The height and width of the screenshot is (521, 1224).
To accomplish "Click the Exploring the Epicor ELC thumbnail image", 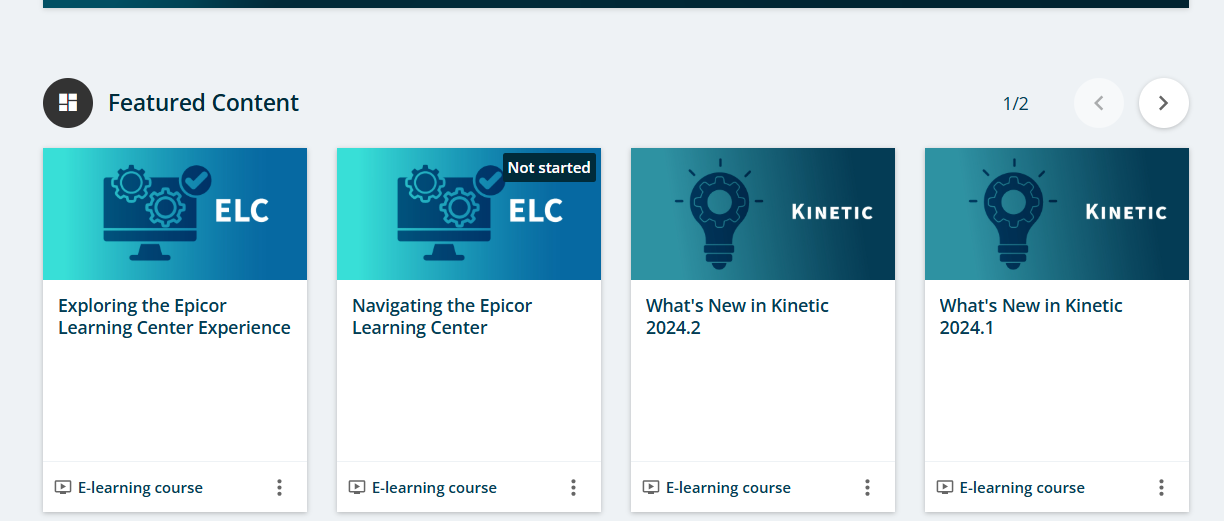I will (x=175, y=214).
